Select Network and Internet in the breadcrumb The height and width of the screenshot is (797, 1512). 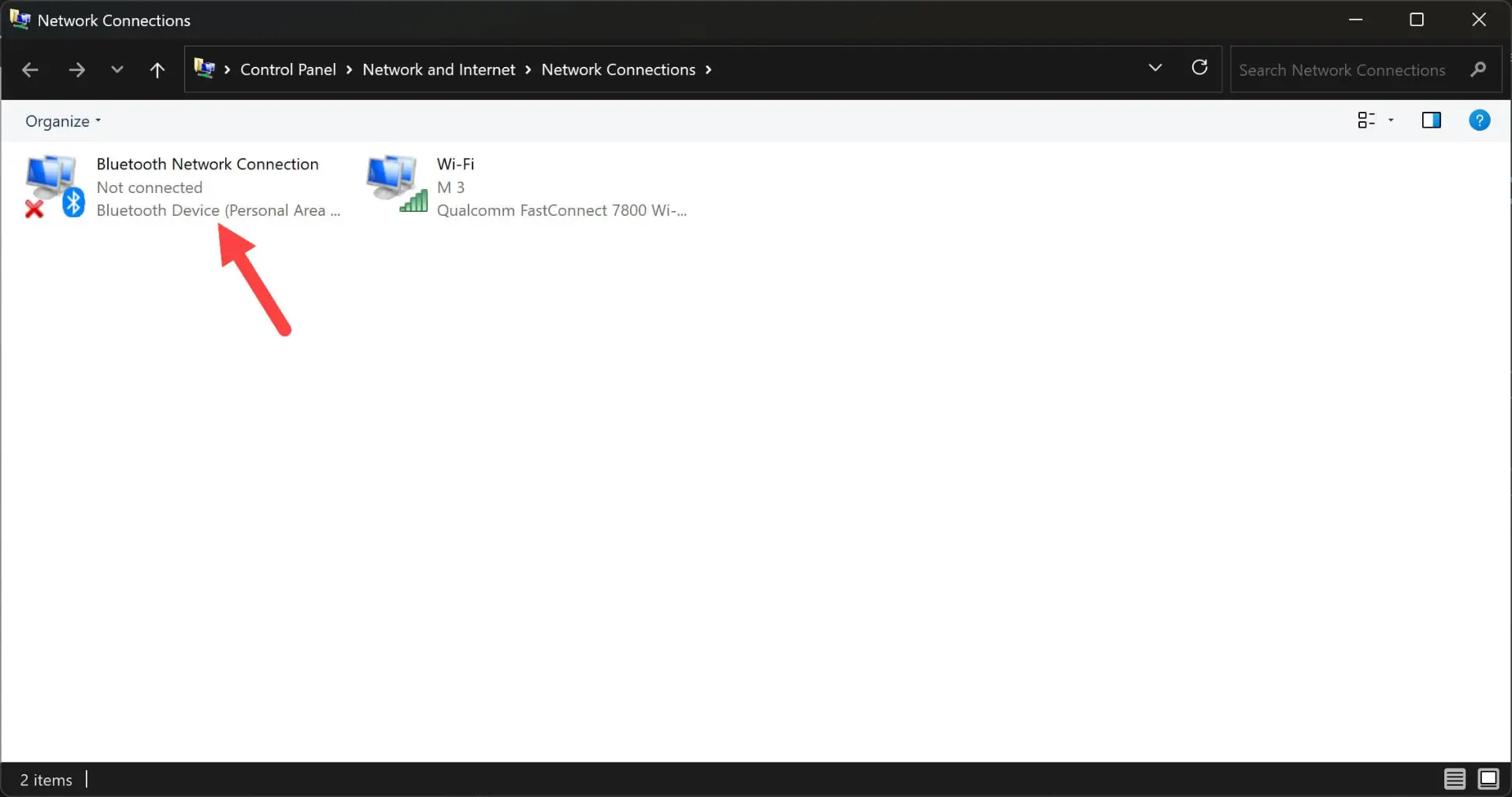coord(439,70)
